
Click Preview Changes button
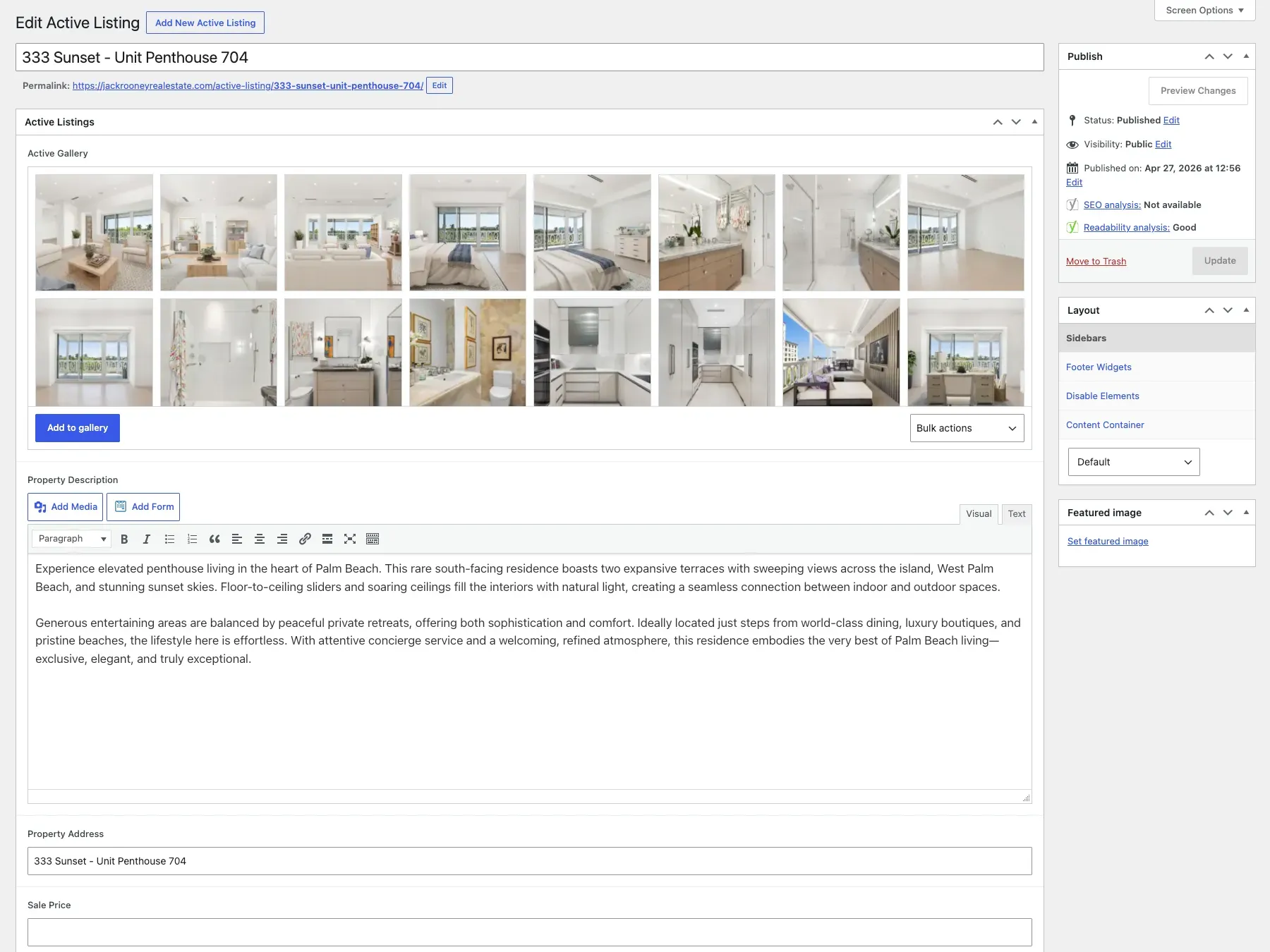pos(1198,91)
